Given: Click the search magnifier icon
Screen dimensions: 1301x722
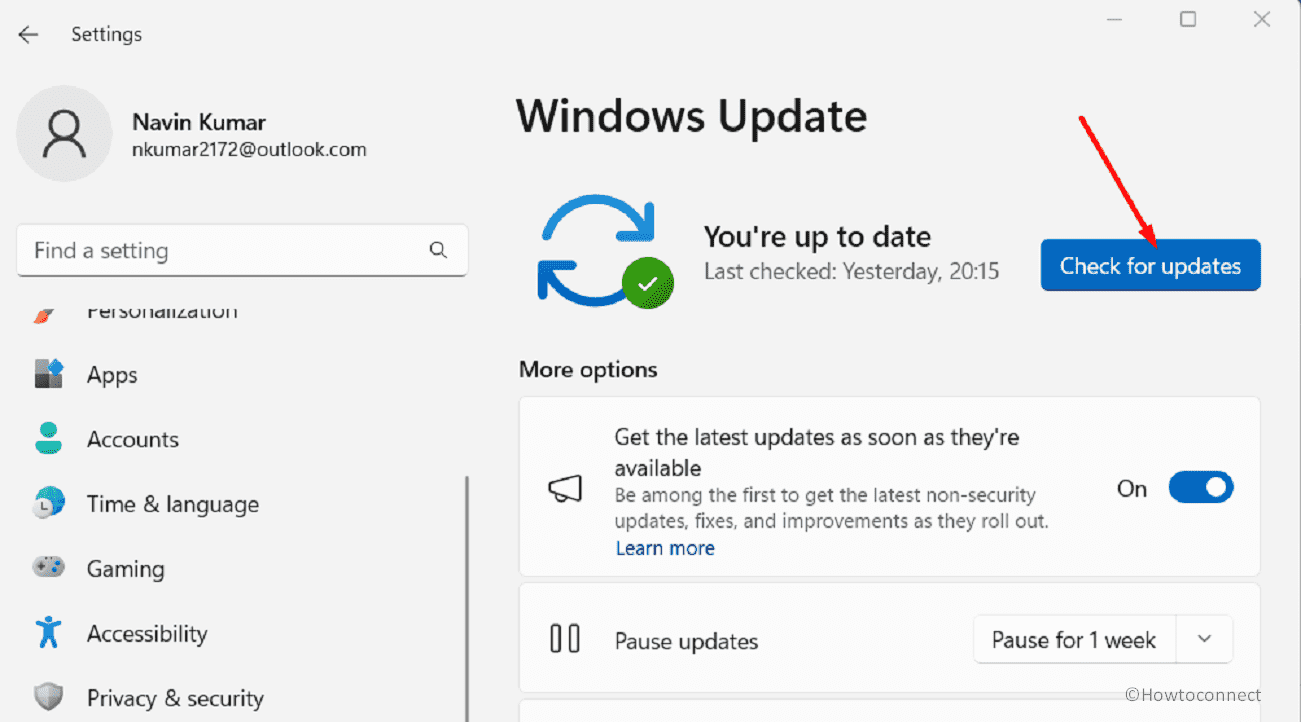Looking at the screenshot, I should point(438,250).
